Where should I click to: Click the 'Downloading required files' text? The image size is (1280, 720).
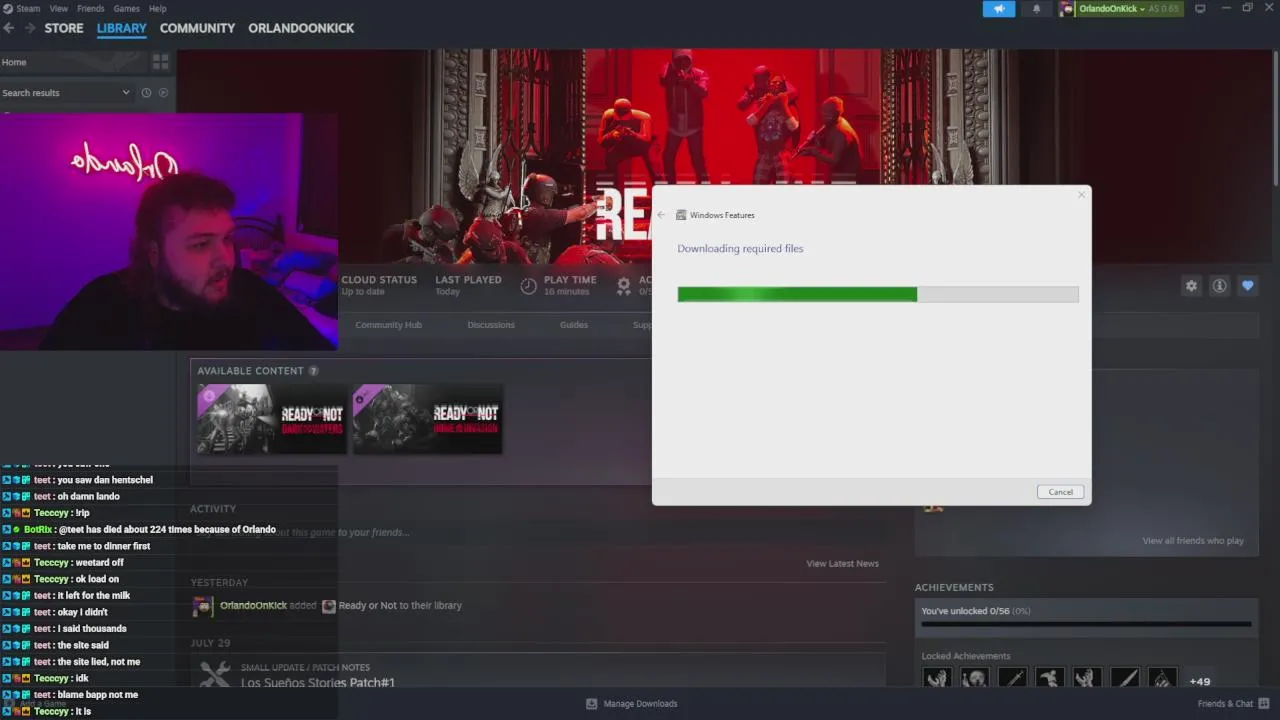pos(740,249)
